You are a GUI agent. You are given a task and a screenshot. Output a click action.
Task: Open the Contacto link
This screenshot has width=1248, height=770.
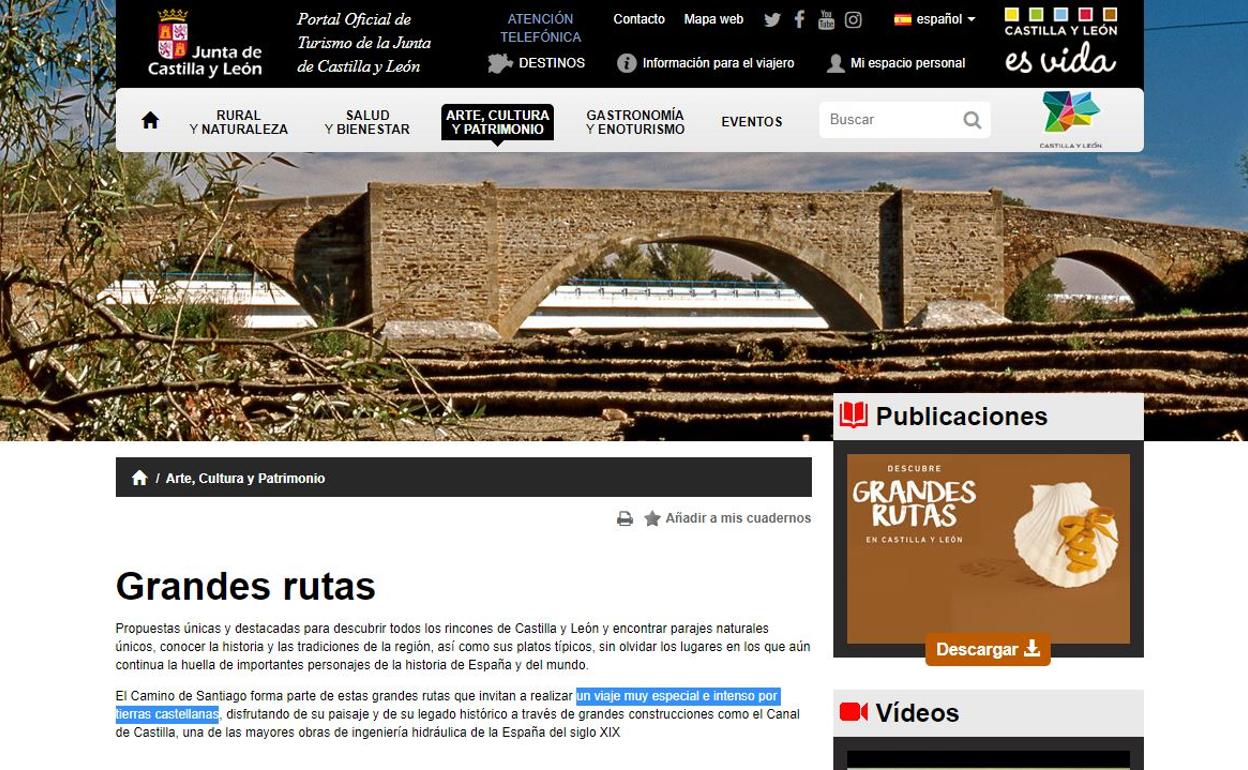[x=639, y=19]
